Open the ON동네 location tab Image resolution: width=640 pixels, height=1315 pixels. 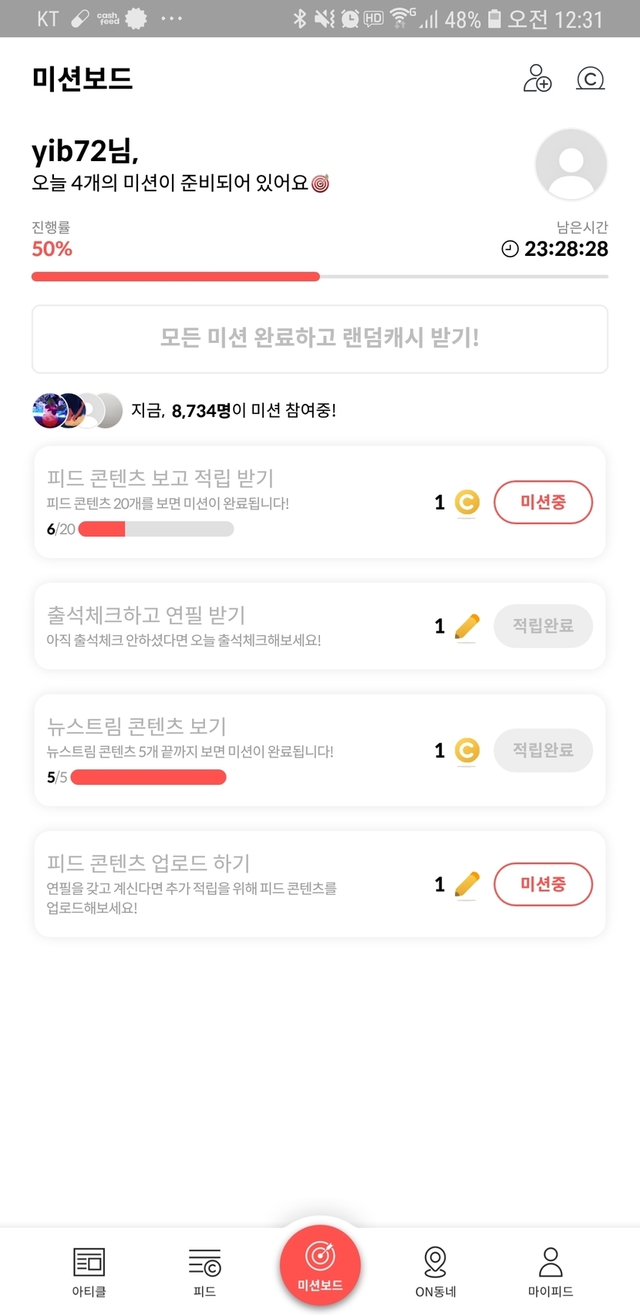[435, 1271]
